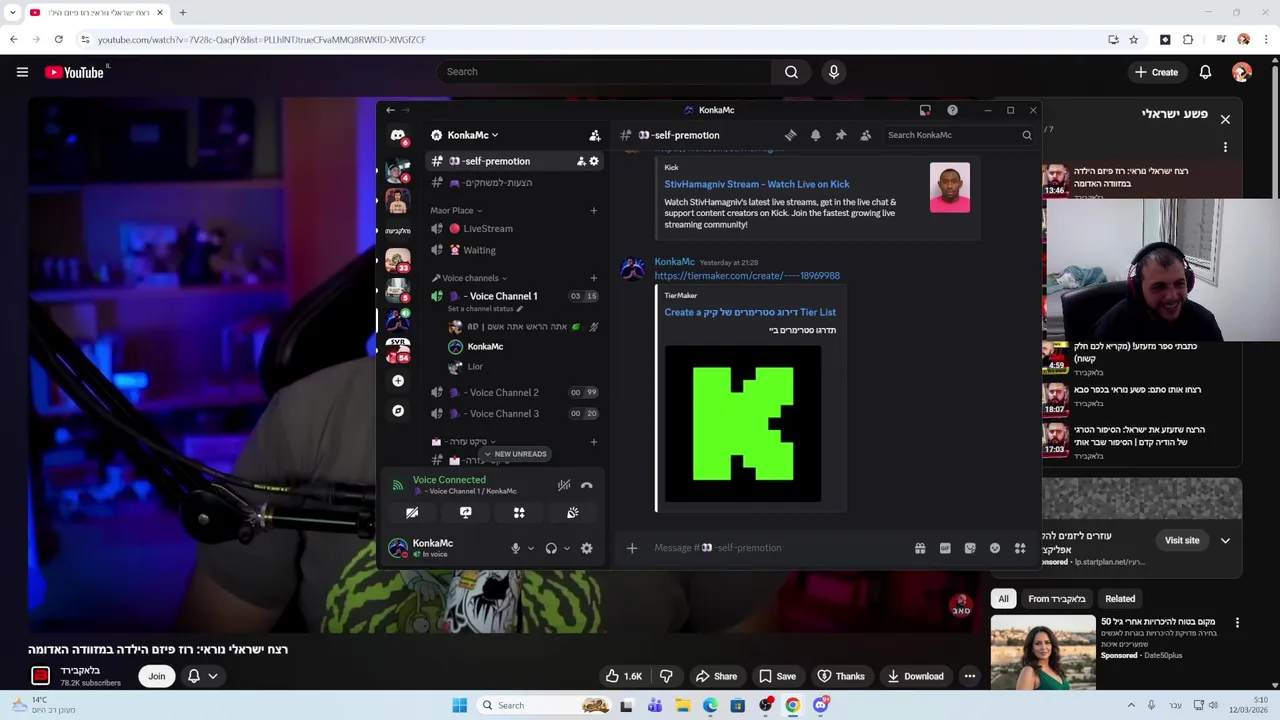Mute microphone in Discord user panel
This screenshot has width=1280, height=720.
(515, 548)
